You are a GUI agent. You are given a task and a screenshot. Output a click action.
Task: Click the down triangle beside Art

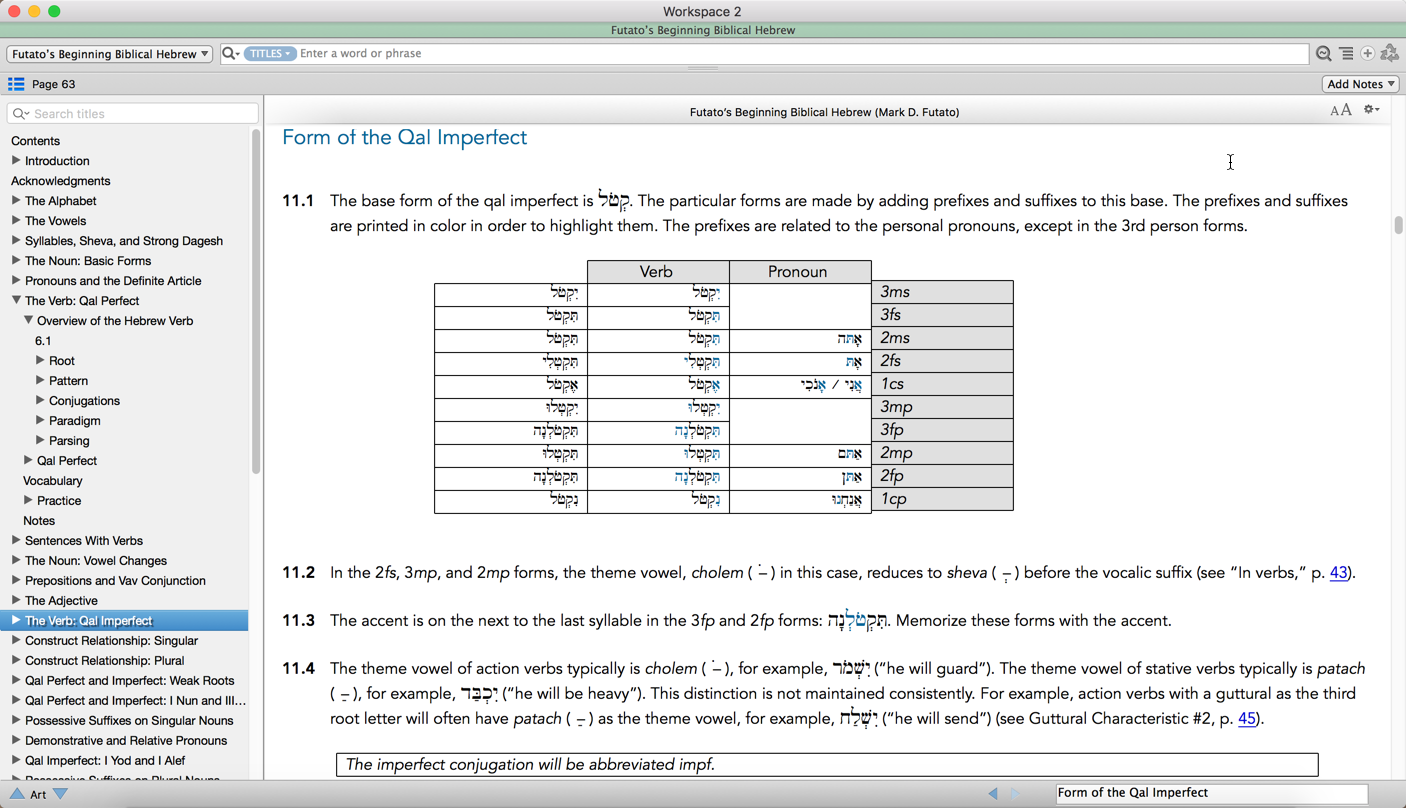click(x=61, y=794)
